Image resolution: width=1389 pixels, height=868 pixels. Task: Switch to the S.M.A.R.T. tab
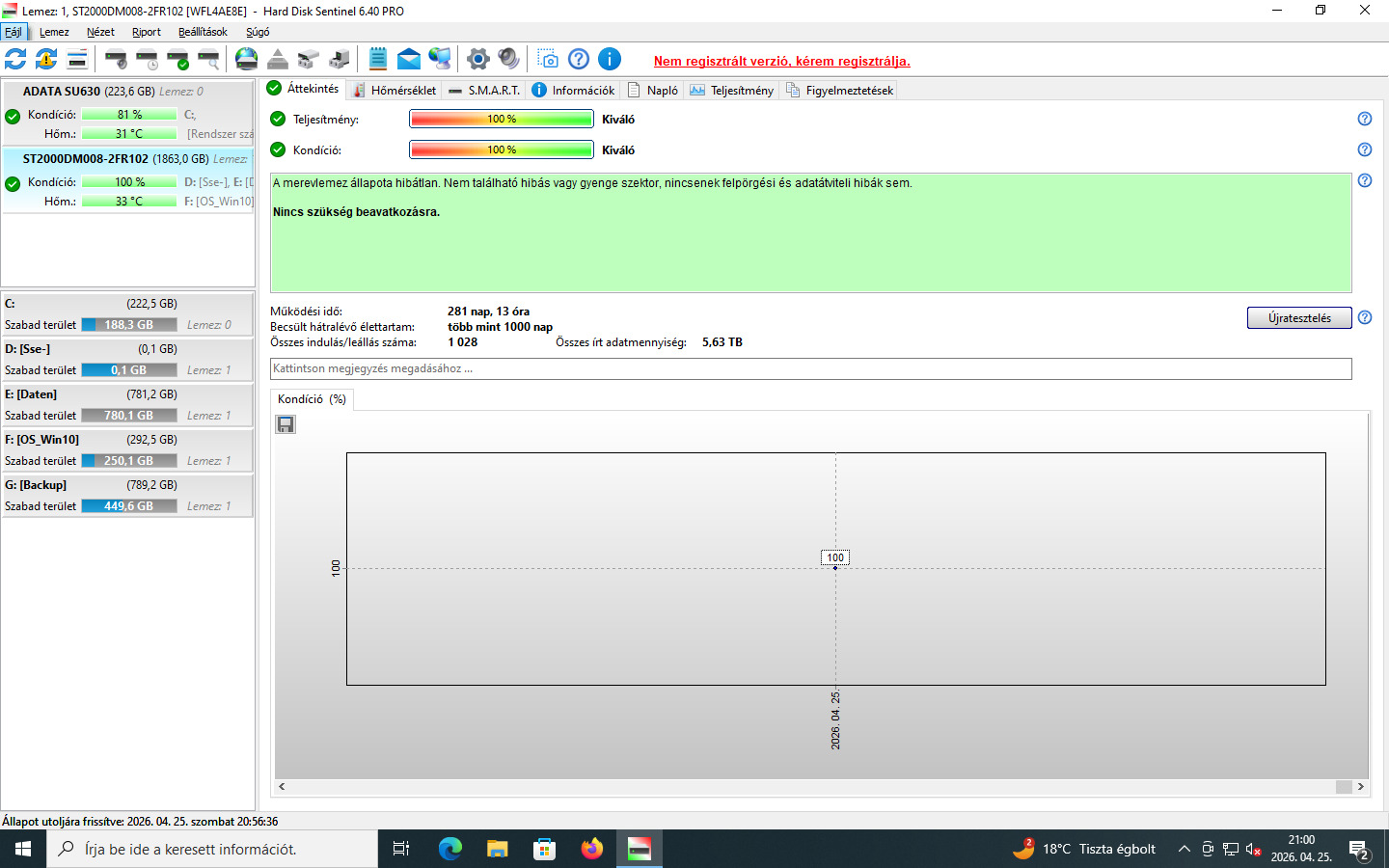click(484, 90)
